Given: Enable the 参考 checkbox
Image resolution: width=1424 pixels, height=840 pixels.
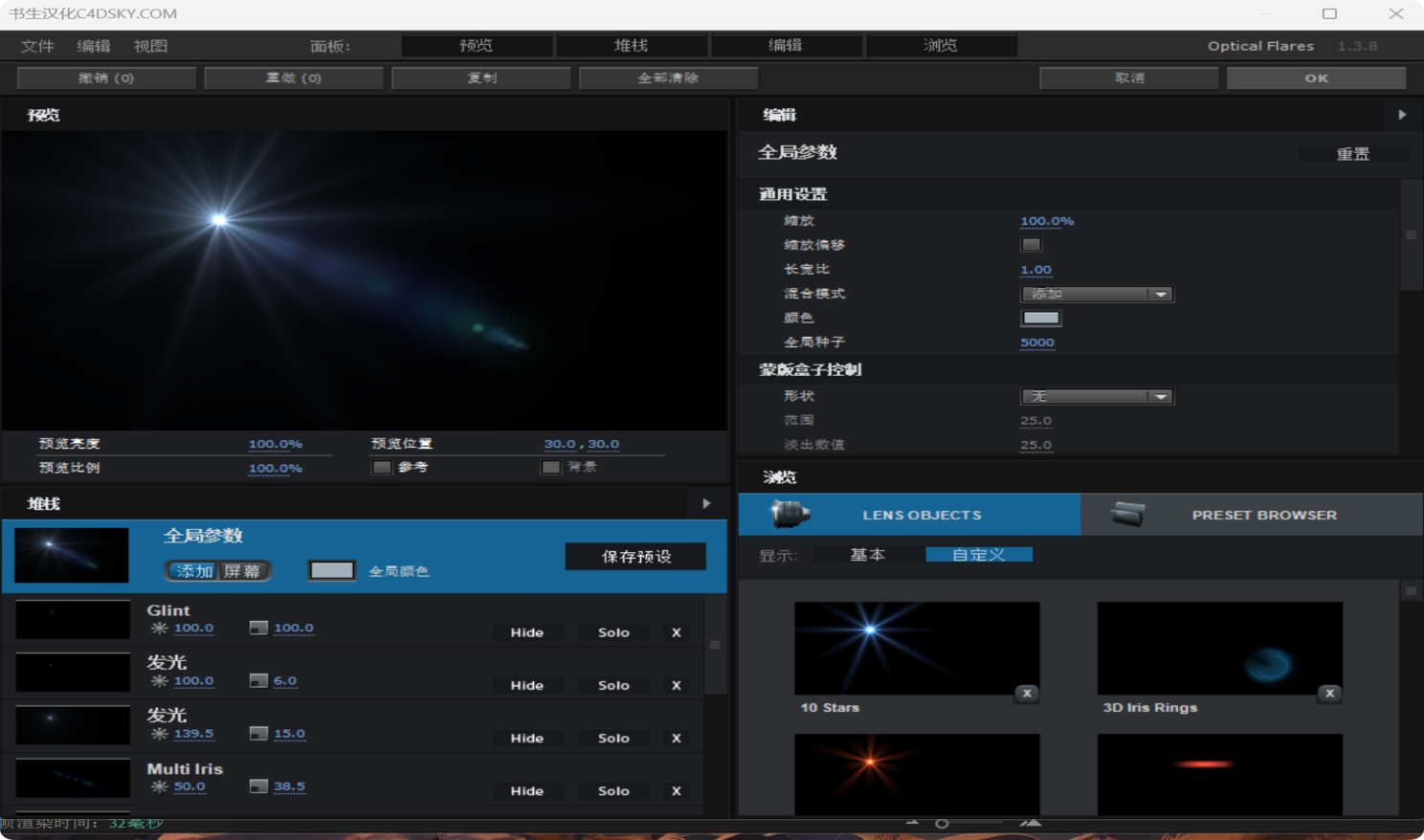Looking at the screenshot, I should pos(382,468).
